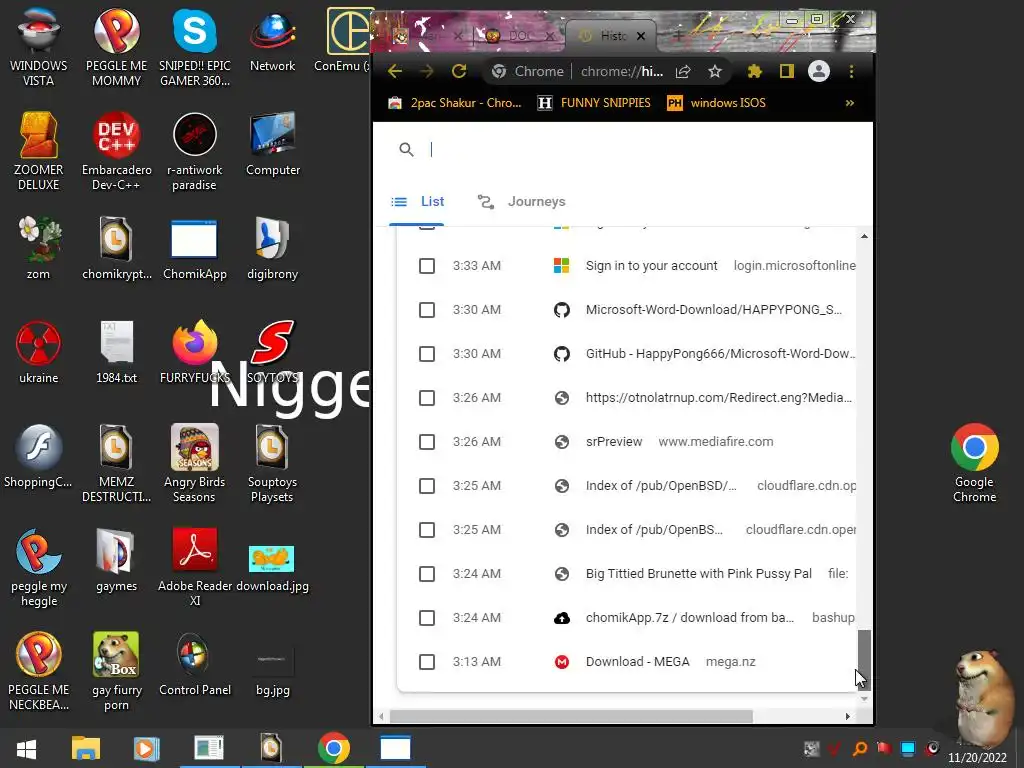The height and width of the screenshot is (768, 1024).
Task: Reload the Chrome history page
Action: tap(459, 71)
